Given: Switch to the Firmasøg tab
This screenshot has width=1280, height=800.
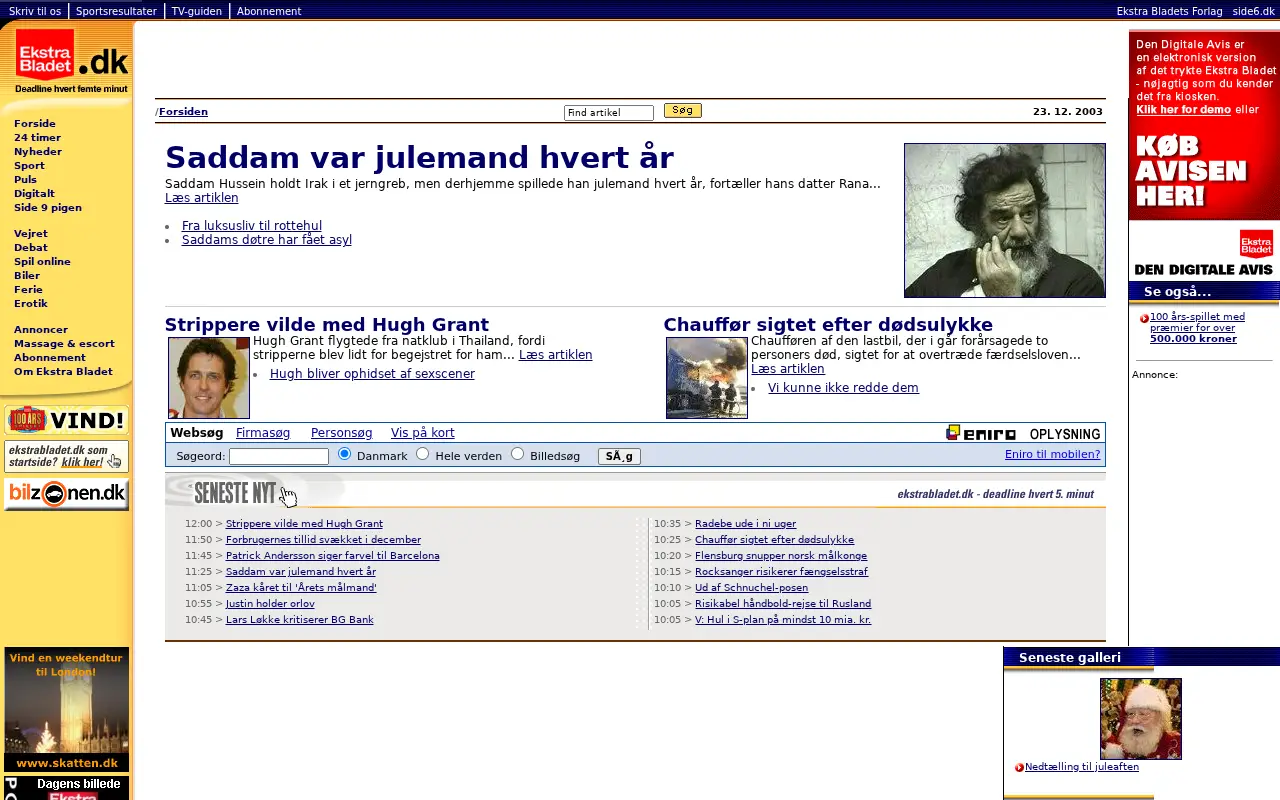Looking at the screenshot, I should [263, 433].
